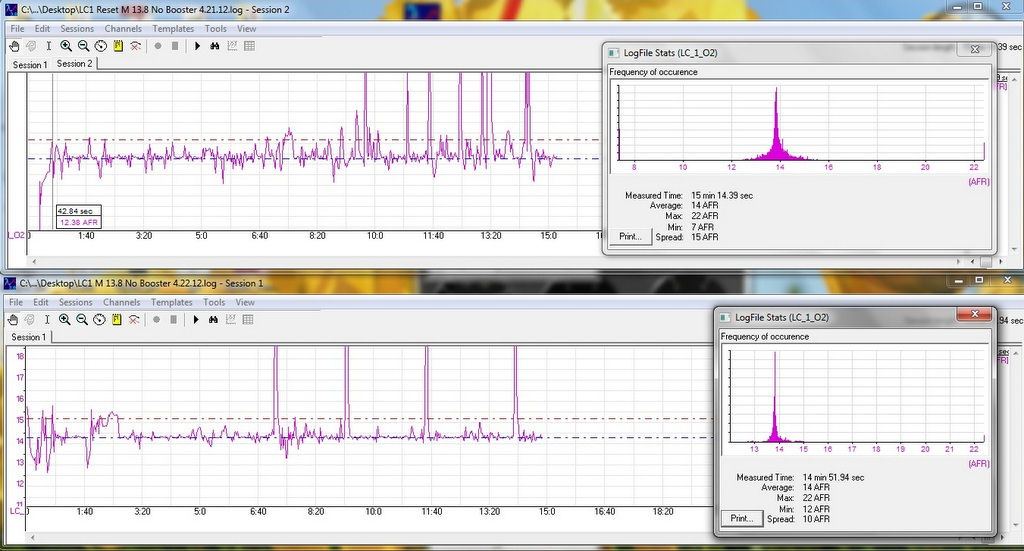
Task: Click the binoculars find icon in top toolbar
Action: [x=214, y=46]
